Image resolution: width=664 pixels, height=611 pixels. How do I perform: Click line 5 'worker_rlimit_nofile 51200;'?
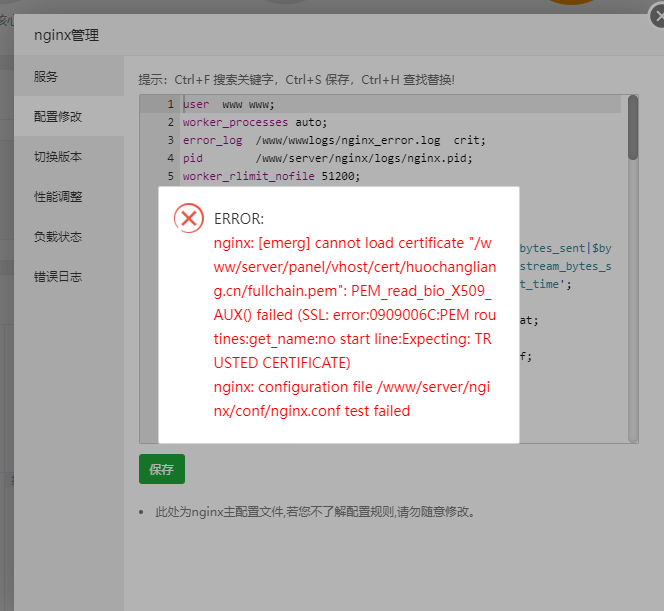[271, 176]
